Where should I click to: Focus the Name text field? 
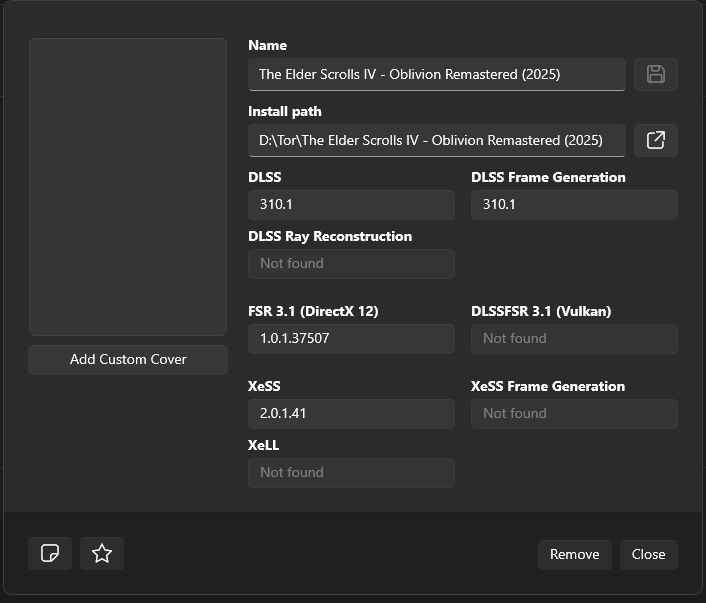tap(437, 74)
